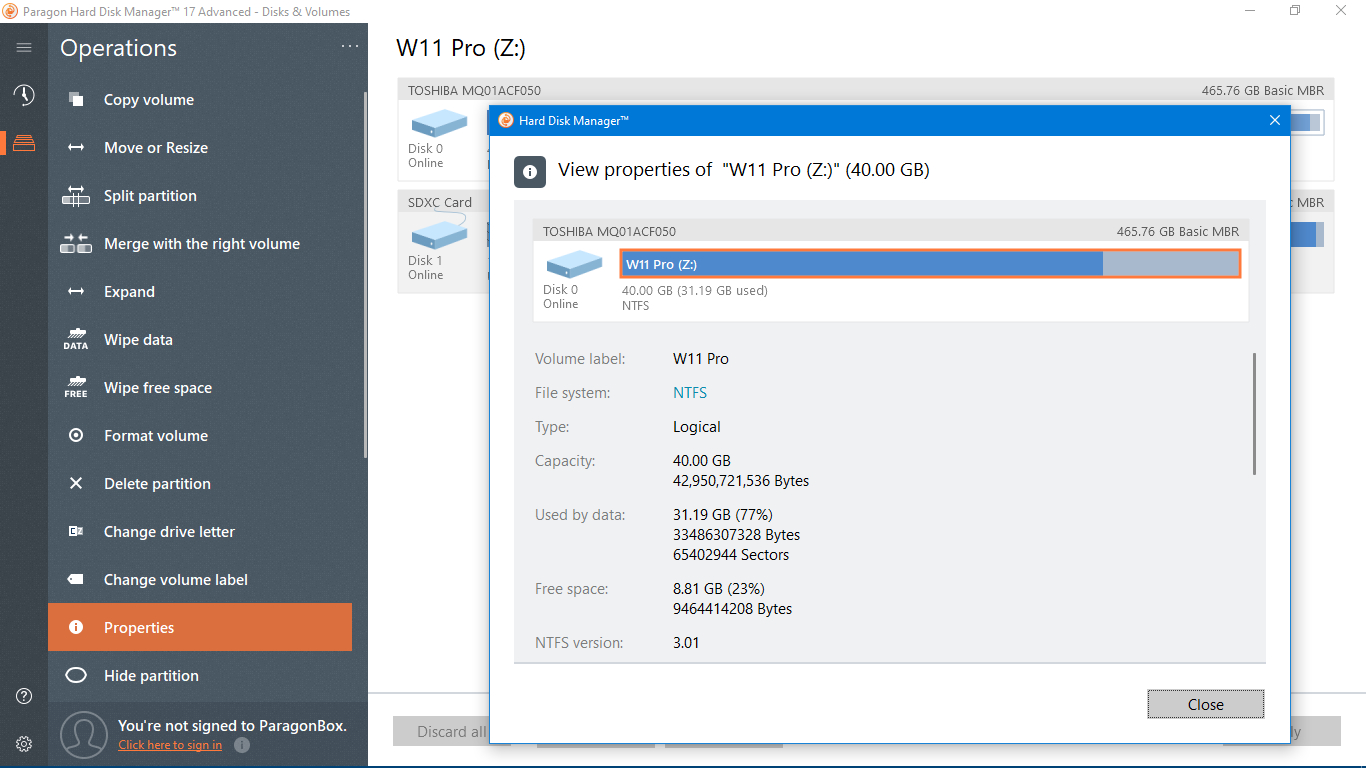Click the Merge with right volume icon
Viewport: 1366px width, 768px height.
[76, 243]
